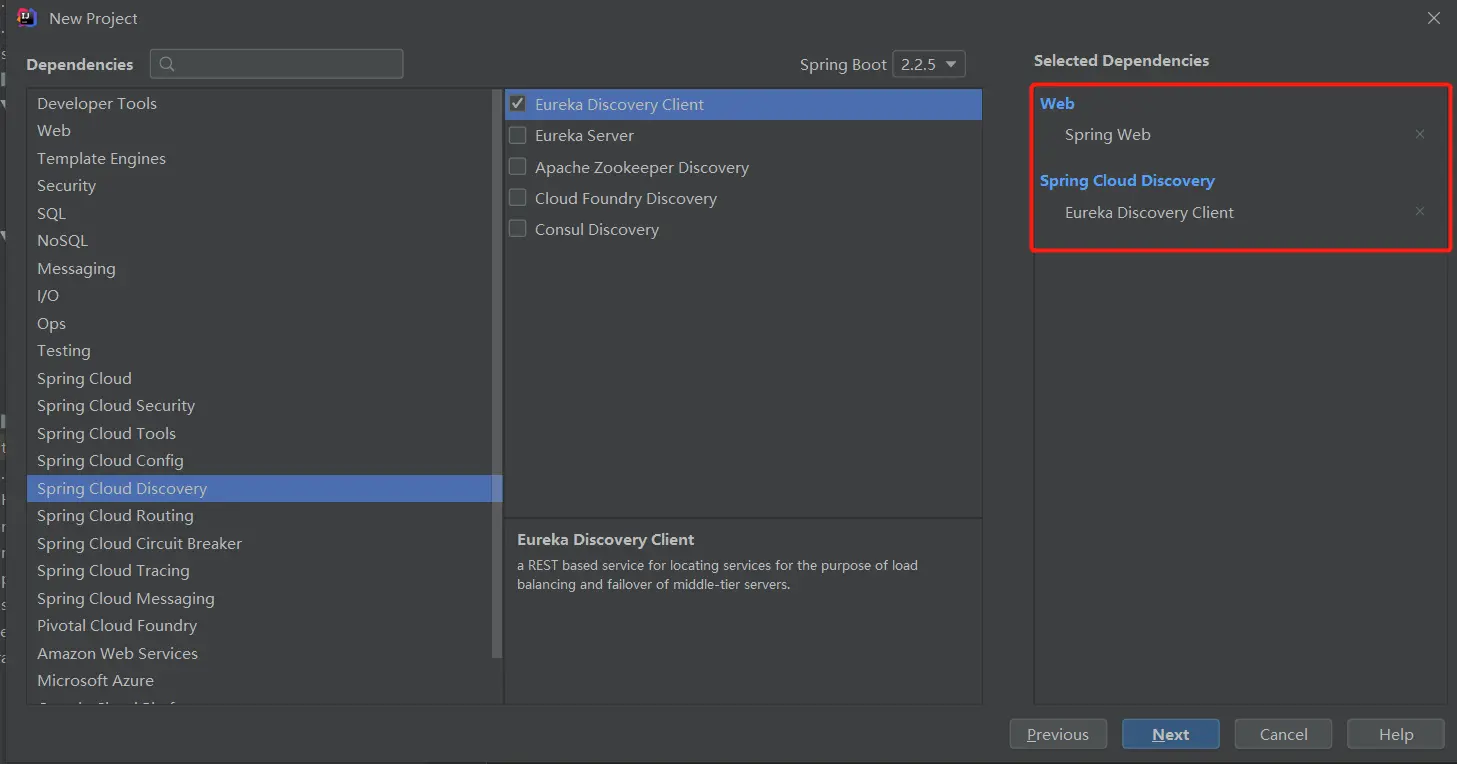Check the Cloud Foundry Discovery option
This screenshot has height=764, width=1457.
pos(518,198)
